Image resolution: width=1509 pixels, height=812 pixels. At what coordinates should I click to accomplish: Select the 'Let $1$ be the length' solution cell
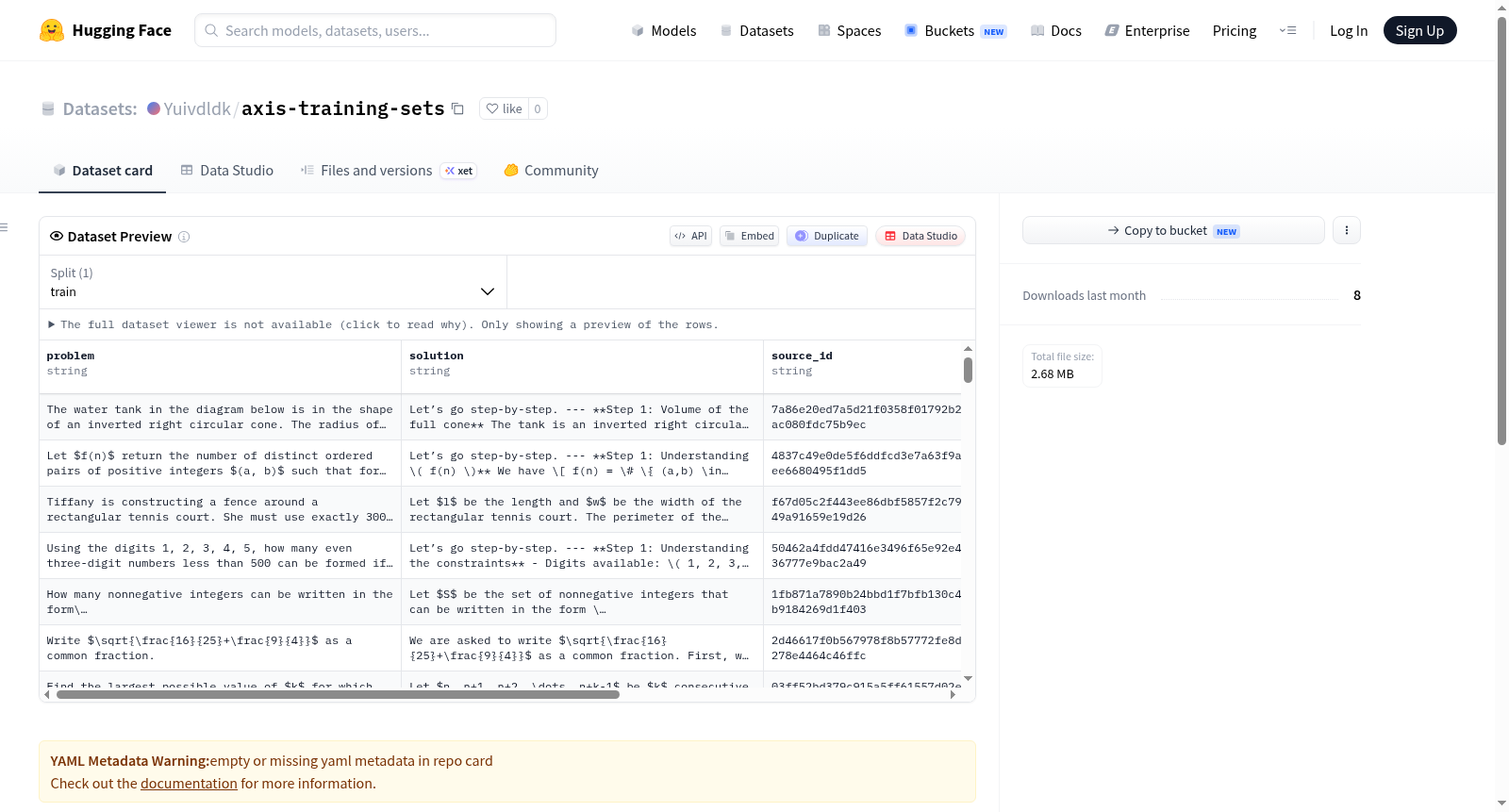click(583, 509)
